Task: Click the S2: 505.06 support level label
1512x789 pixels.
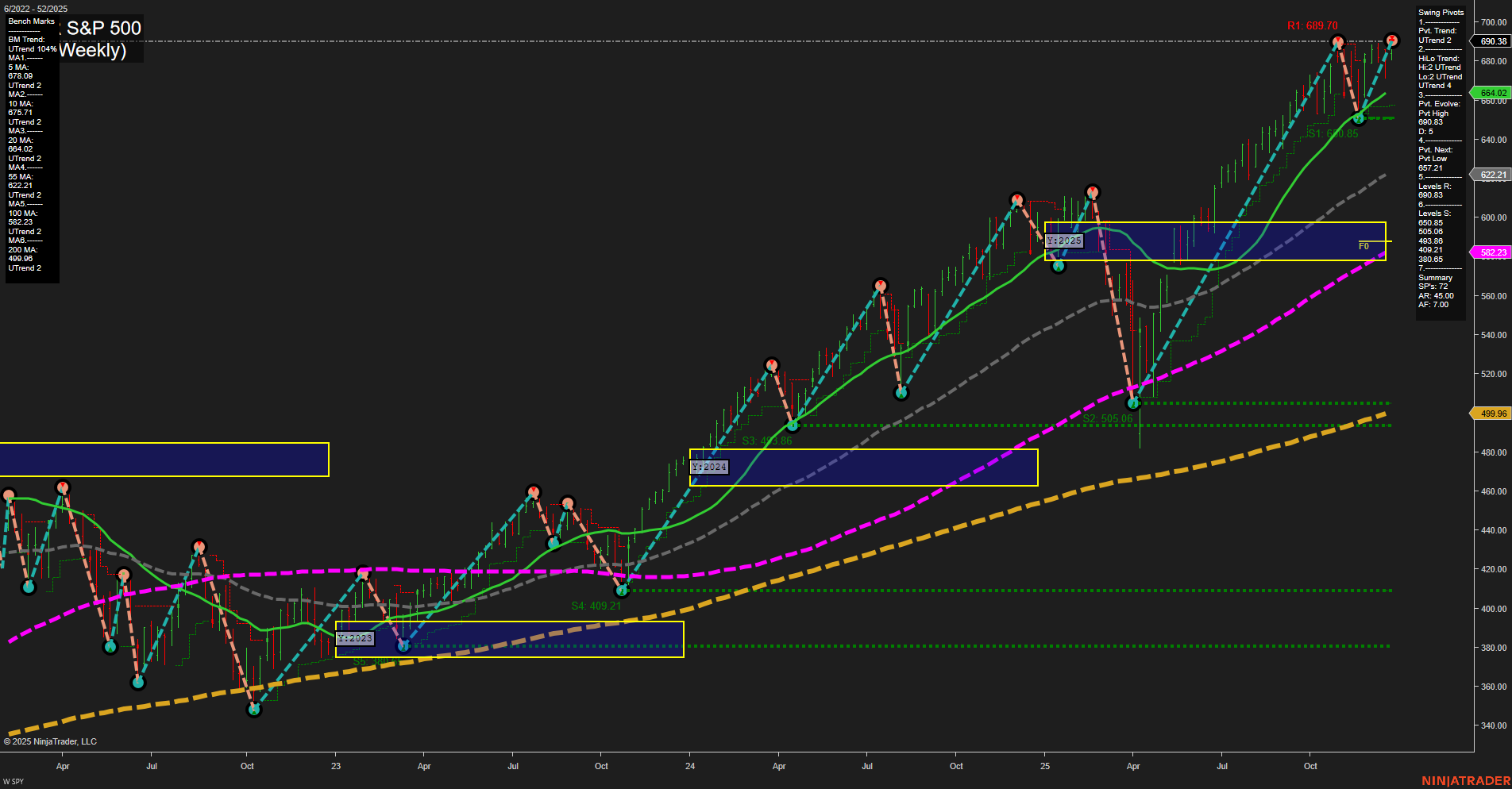Action: point(1107,416)
